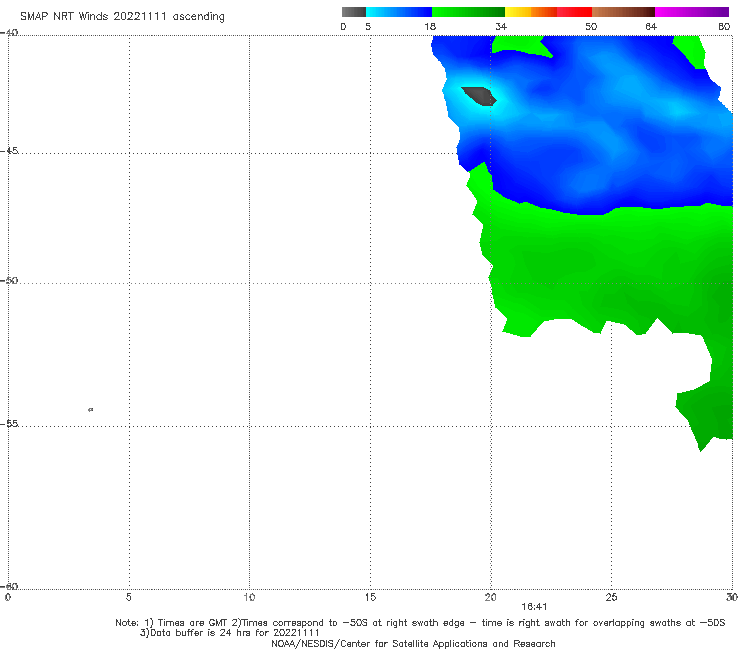The image size is (740, 650).
Task: Click the longitude axis label '20'
Action: click(490, 598)
